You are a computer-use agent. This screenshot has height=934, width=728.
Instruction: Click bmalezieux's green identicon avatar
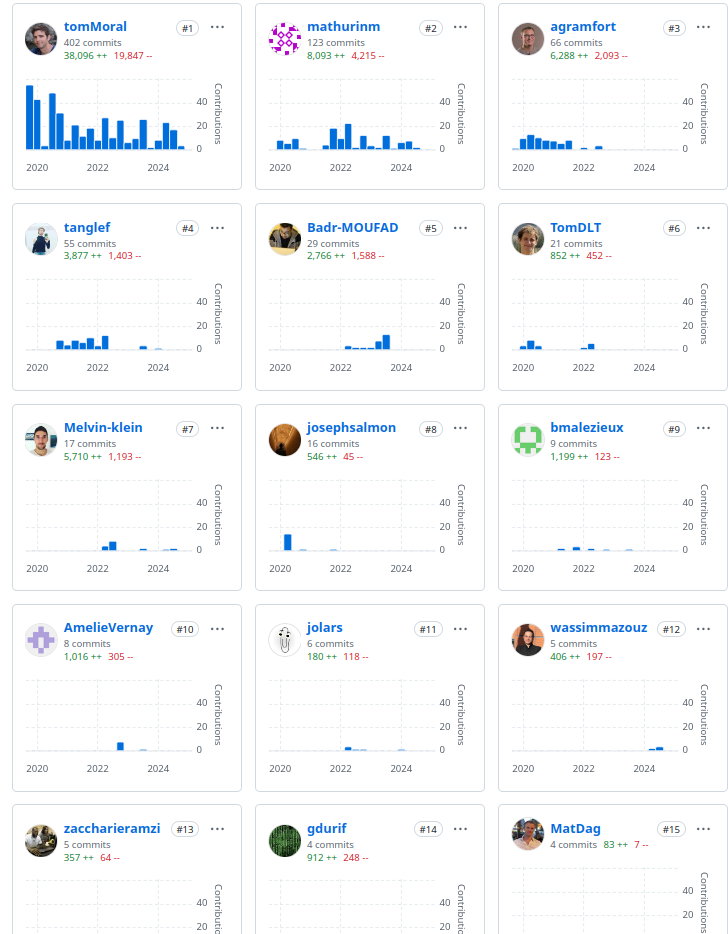coord(528,440)
